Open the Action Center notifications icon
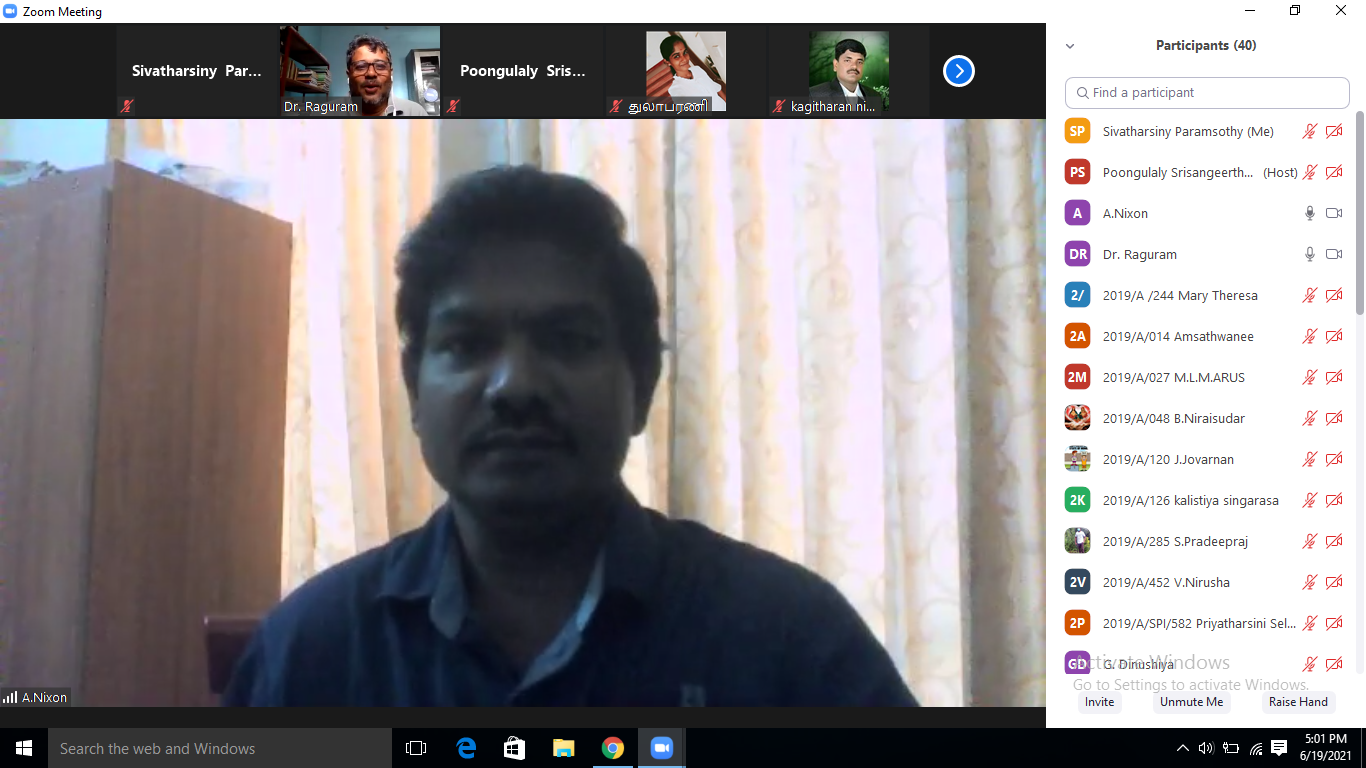Viewport: 1366px width, 768px height. point(1279,748)
